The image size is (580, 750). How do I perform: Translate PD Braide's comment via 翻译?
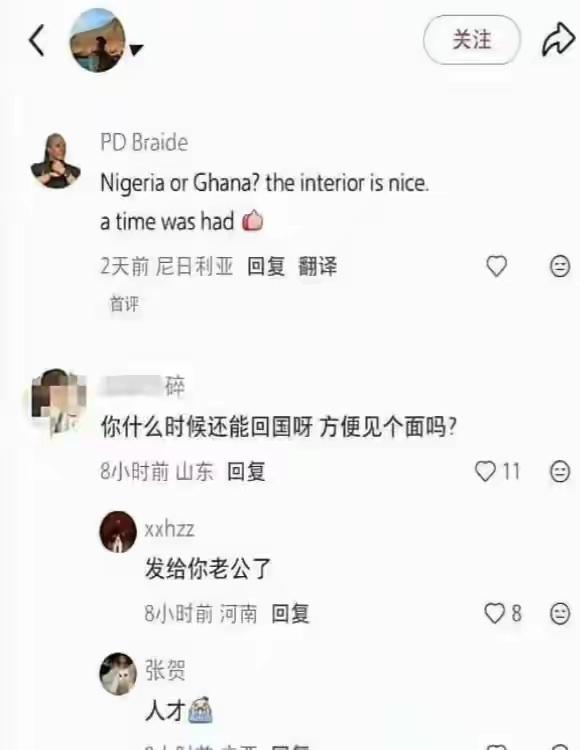tap(317, 266)
